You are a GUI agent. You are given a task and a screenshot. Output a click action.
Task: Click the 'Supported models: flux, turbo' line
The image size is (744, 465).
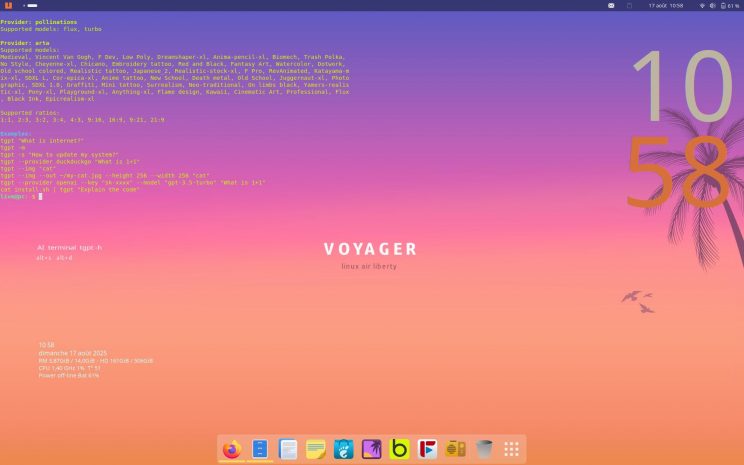51,29
